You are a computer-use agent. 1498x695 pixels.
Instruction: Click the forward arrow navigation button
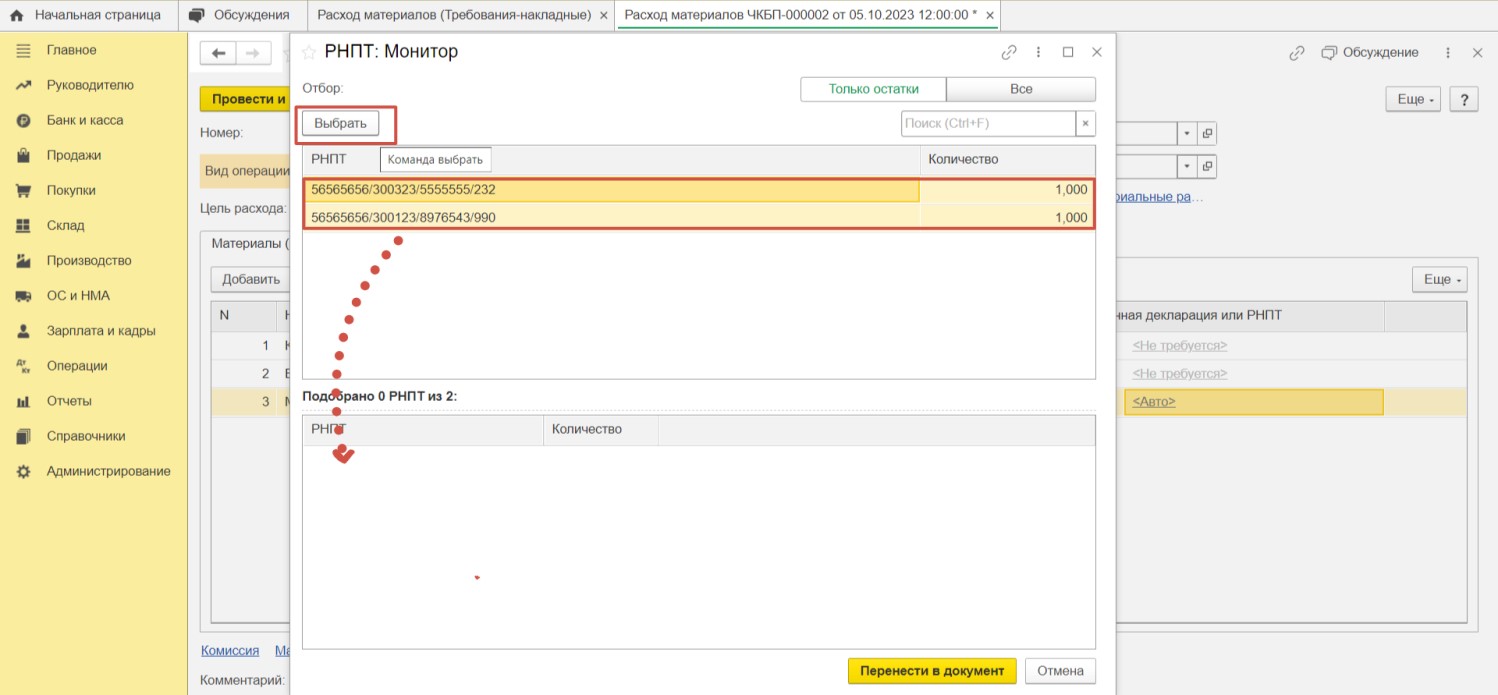[x=252, y=53]
